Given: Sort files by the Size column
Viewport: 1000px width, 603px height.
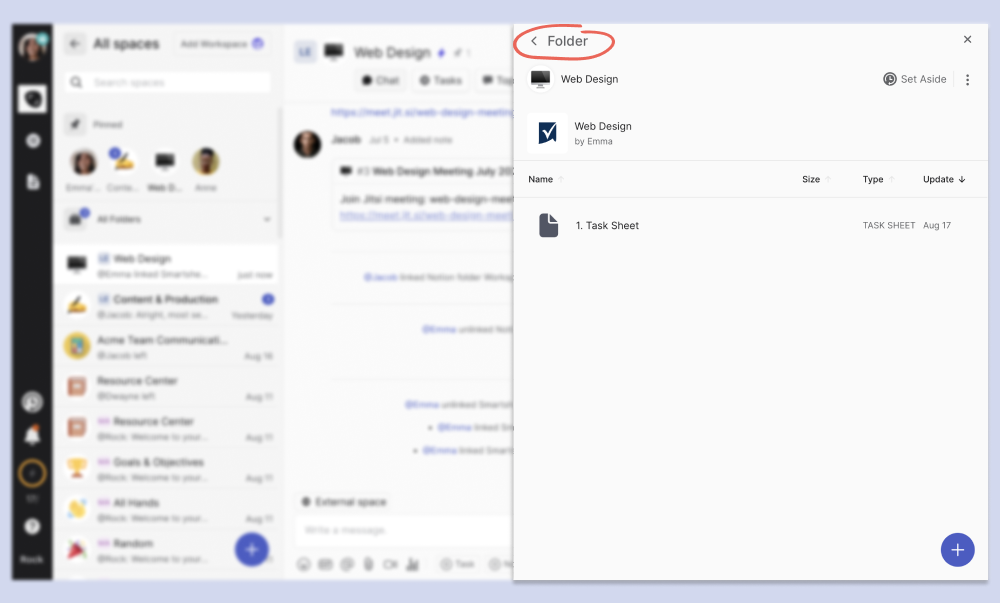Looking at the screenshot, I should point(811,180).
